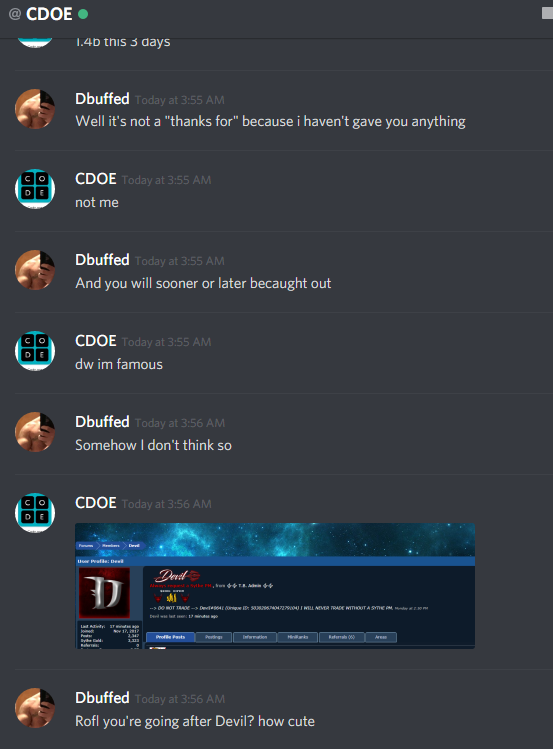Viewport: 553px width, 749px height.
Task: Click Dbuffed's name above "Rofl you're going after Devil"
Action: pyautogui.click(x=102, y=698)
